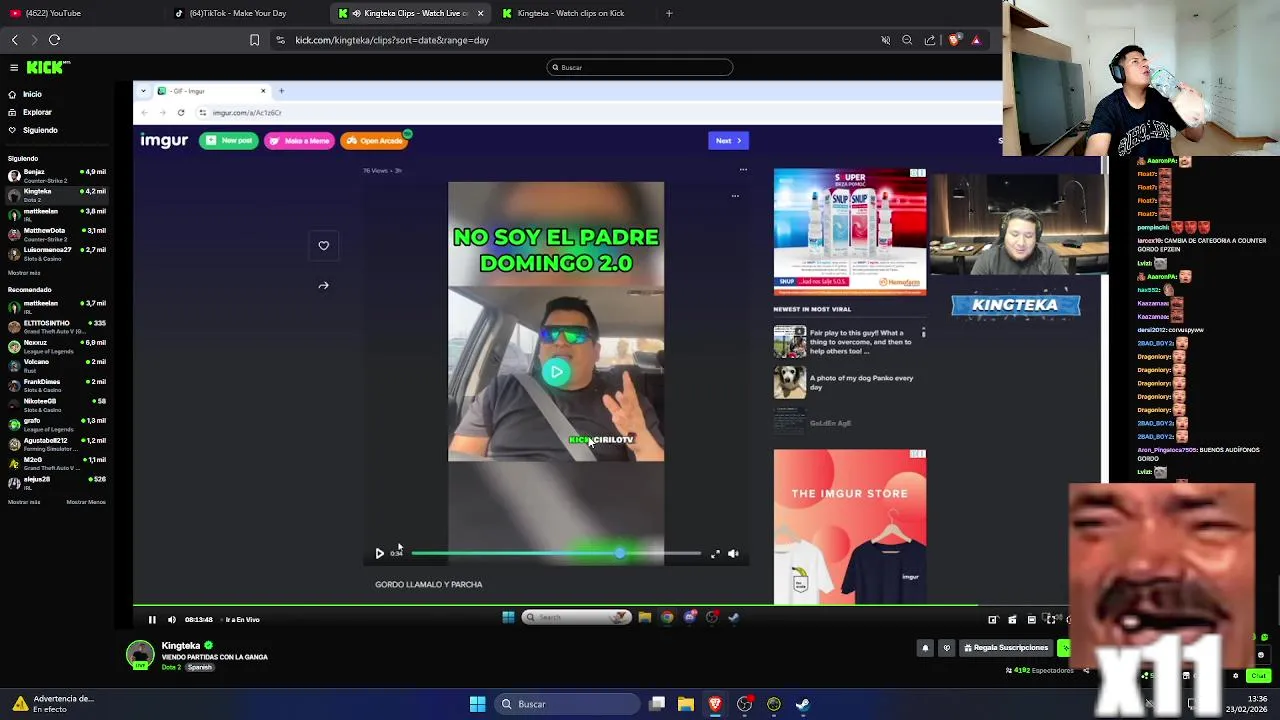The width and height of the screenshot is (1280, 720).
Task: Click imgur 'Open Arcade' button
Action: coord(375,141)
